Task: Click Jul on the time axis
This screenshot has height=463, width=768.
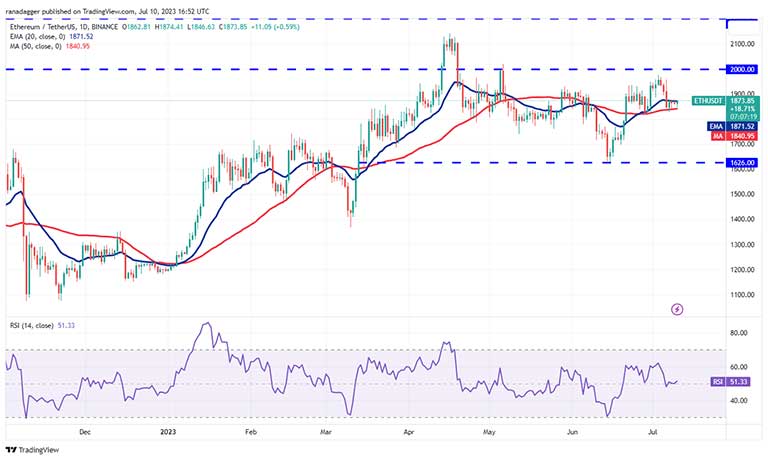Action: coord(652,432)
